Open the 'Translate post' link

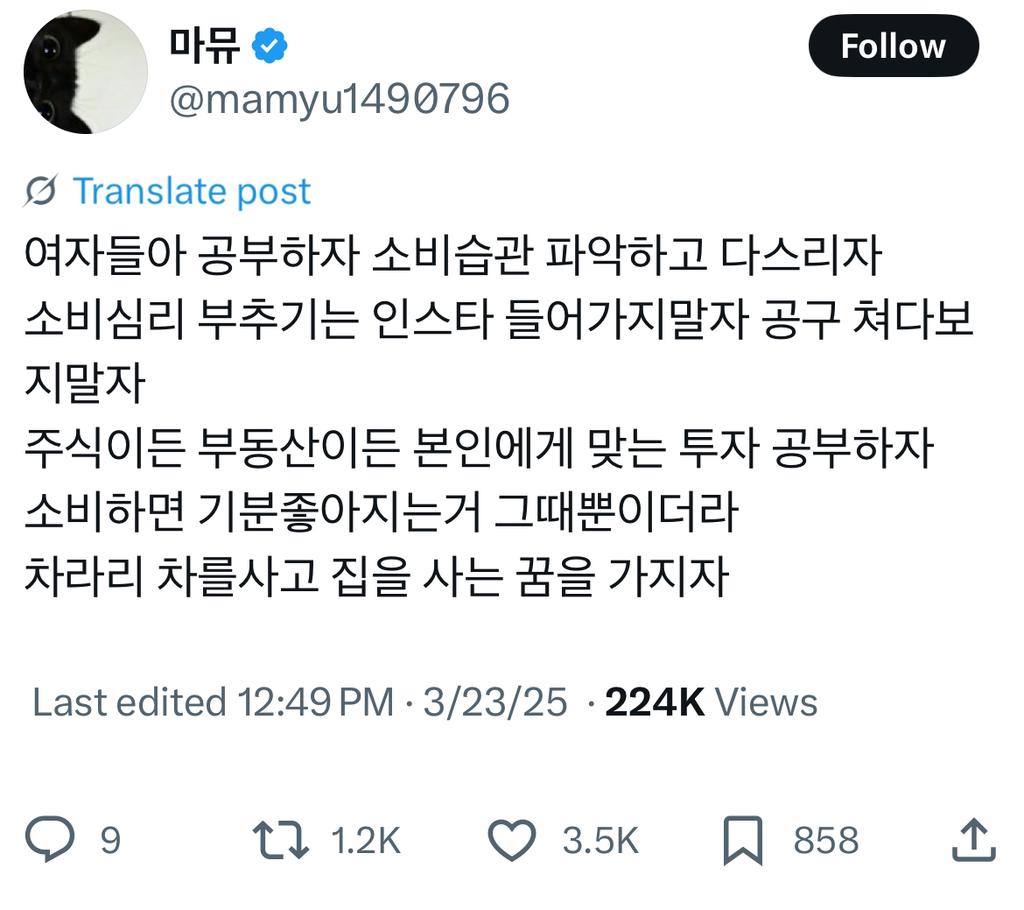(194, 191)
